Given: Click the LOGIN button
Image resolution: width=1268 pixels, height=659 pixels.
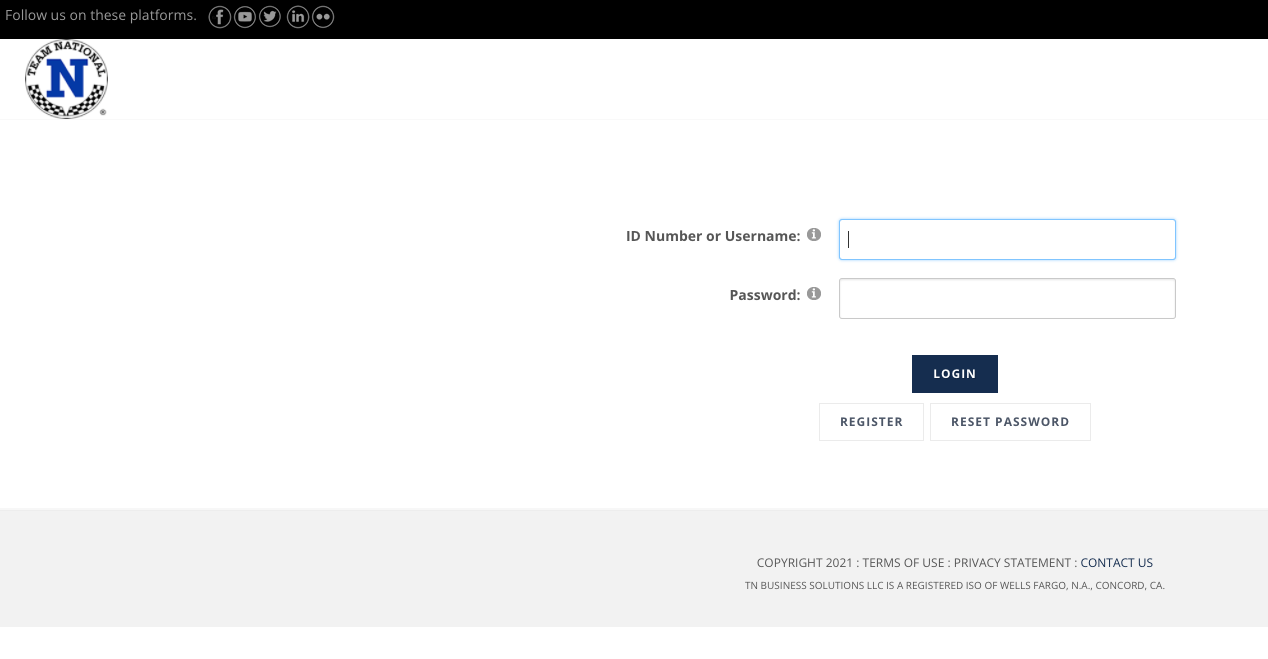Looking at the screenshot, I should (x=955, y=374).
